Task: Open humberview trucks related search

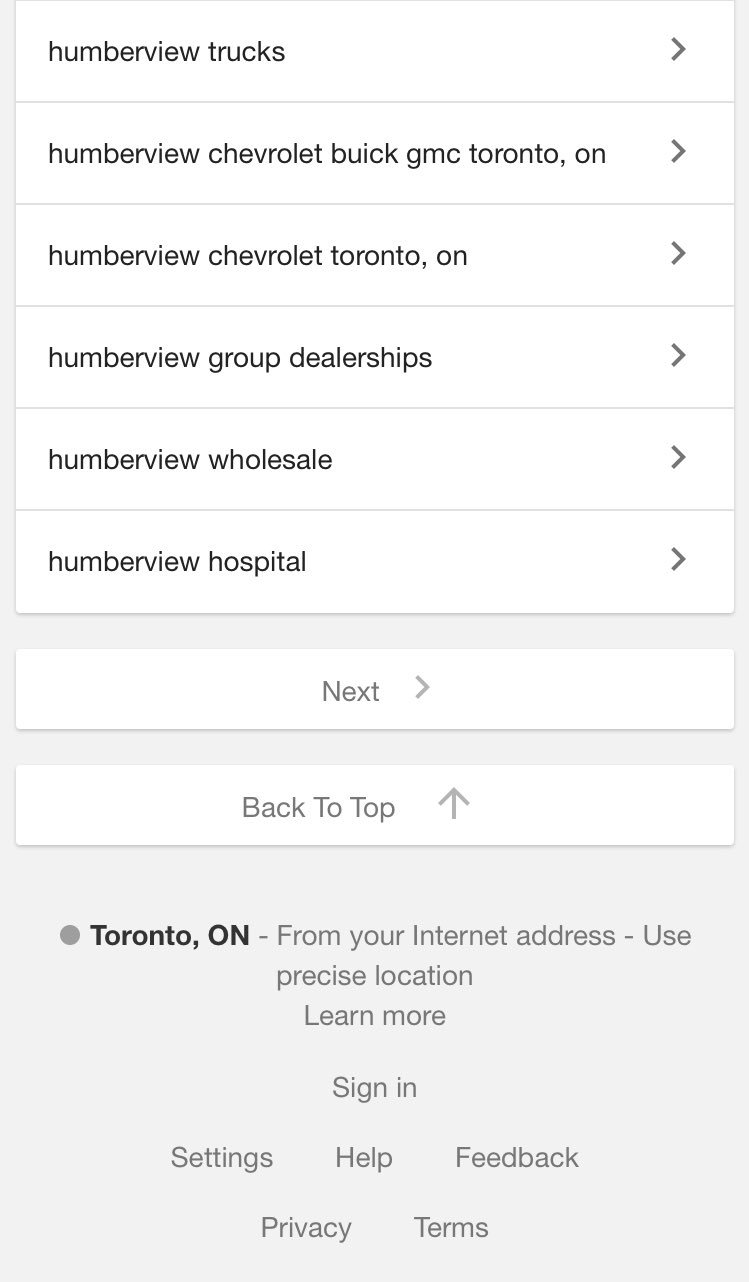Action: click(x=167, y=52)
